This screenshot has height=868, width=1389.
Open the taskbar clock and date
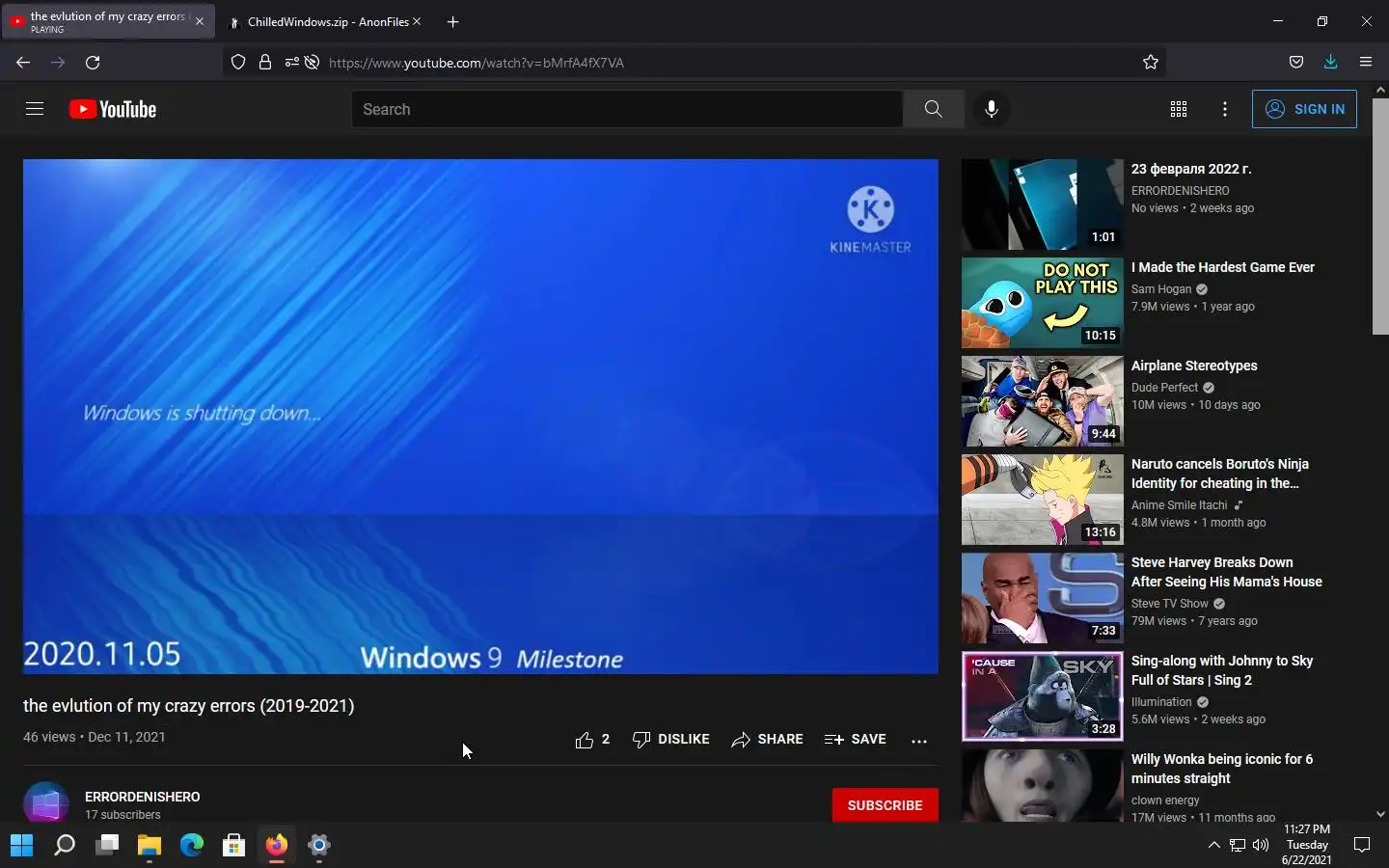coord(1307,845)
